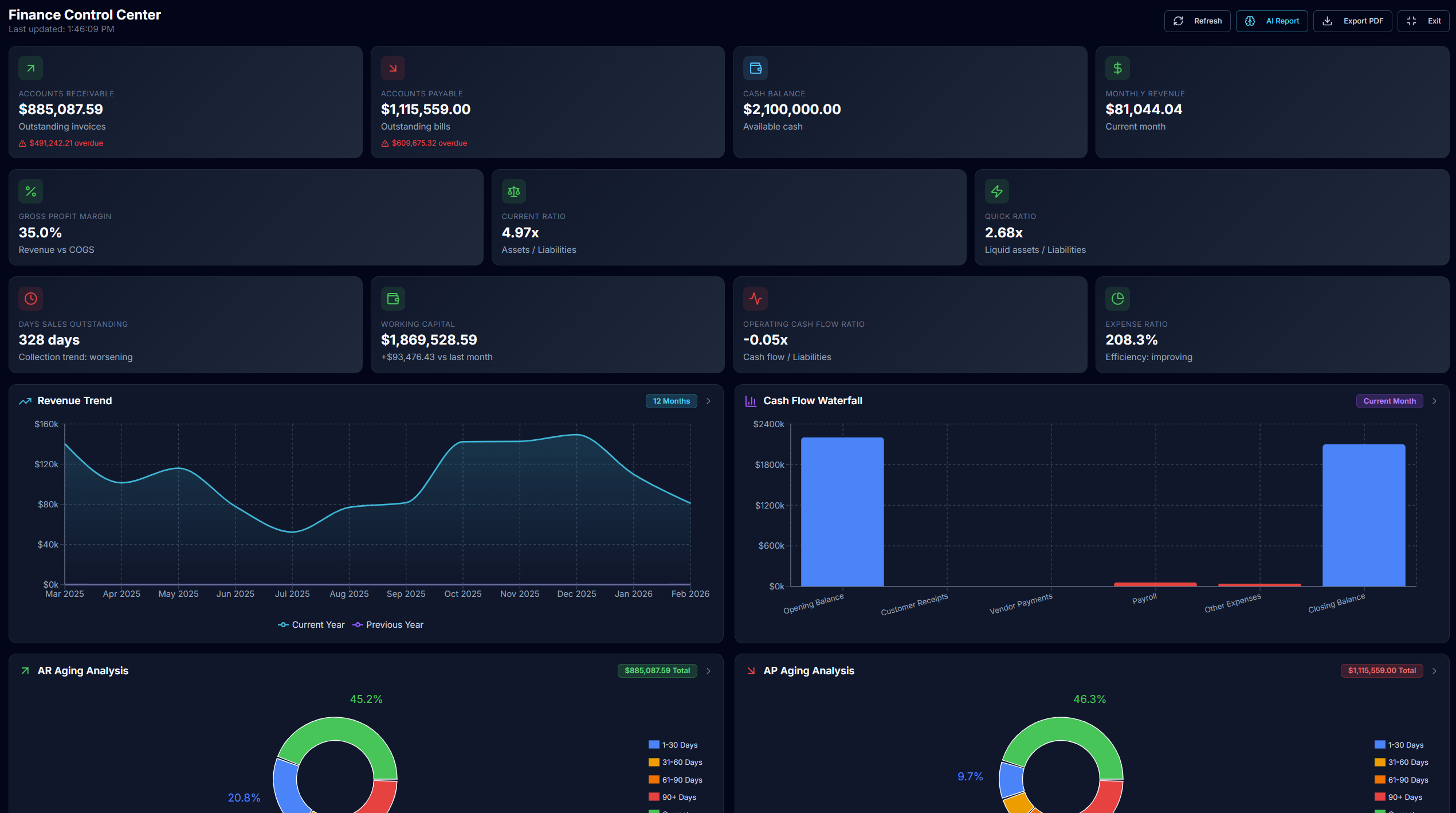Click the Revenue Trend line-chart icon

point(25,401)
